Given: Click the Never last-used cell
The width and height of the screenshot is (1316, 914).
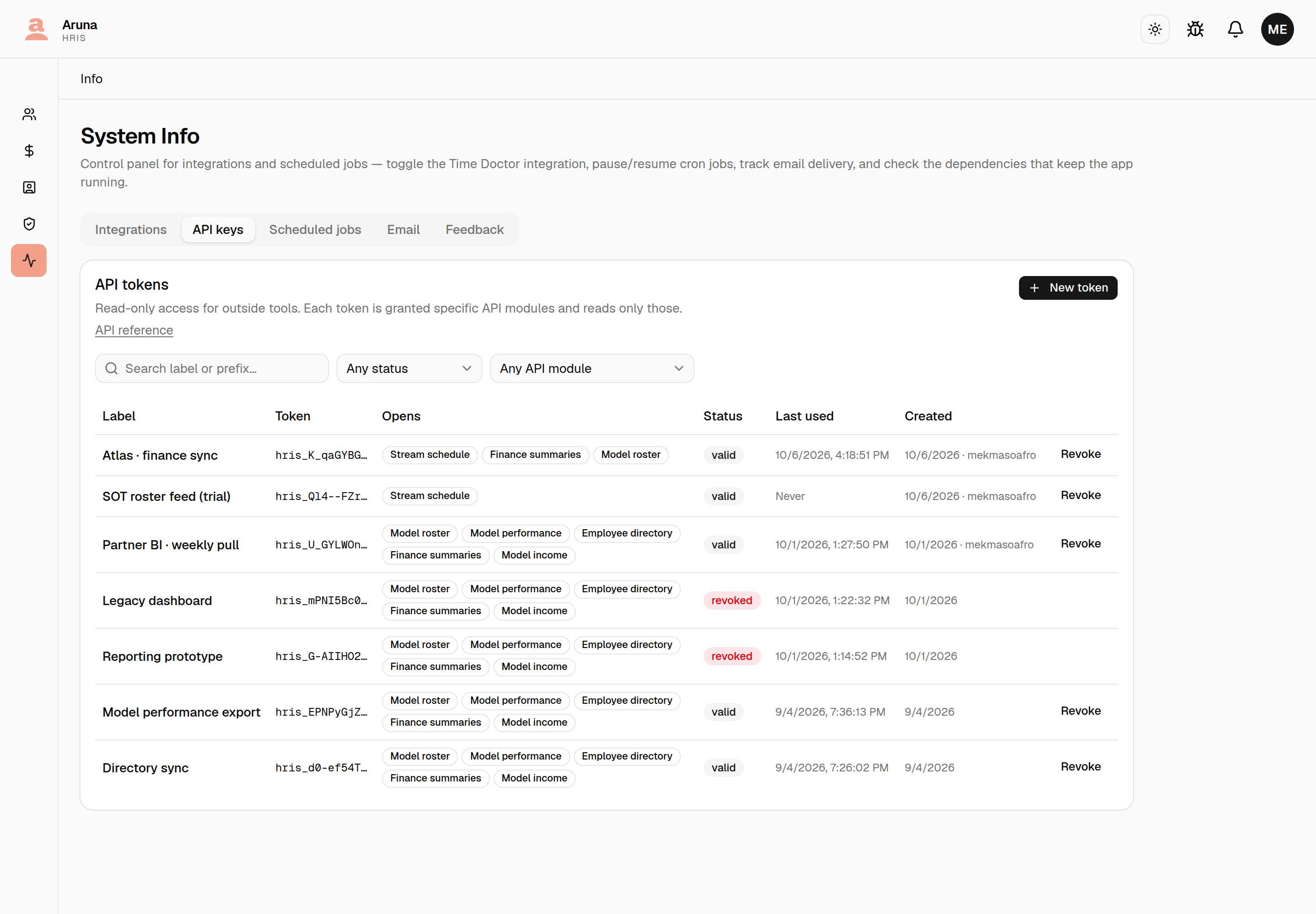Looking at the screenshot, I should pyautogui.click(x=790, y=496).
